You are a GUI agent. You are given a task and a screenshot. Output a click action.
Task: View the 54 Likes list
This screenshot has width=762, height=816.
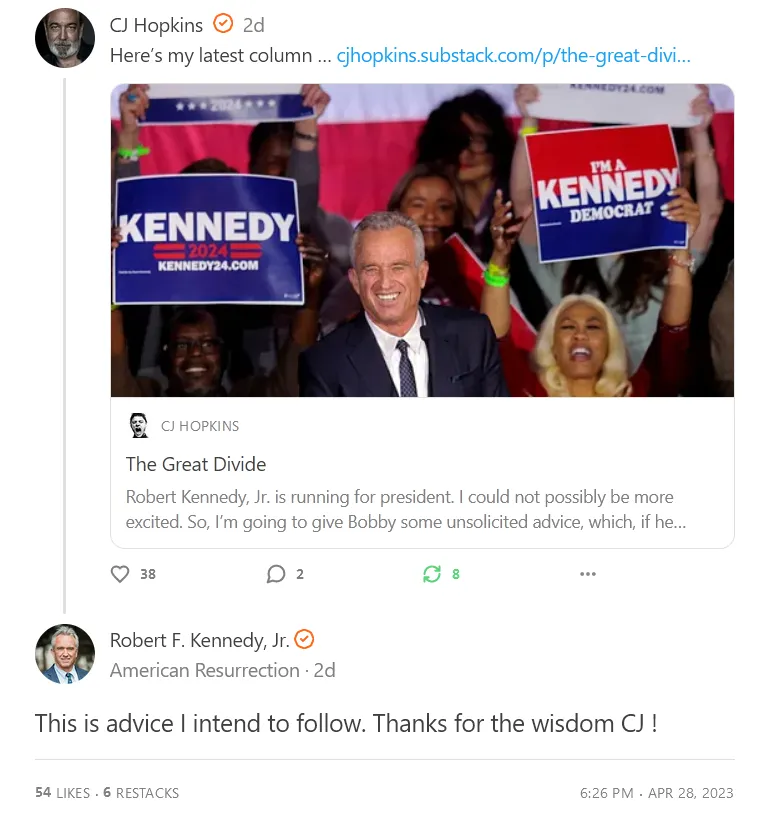62,793
